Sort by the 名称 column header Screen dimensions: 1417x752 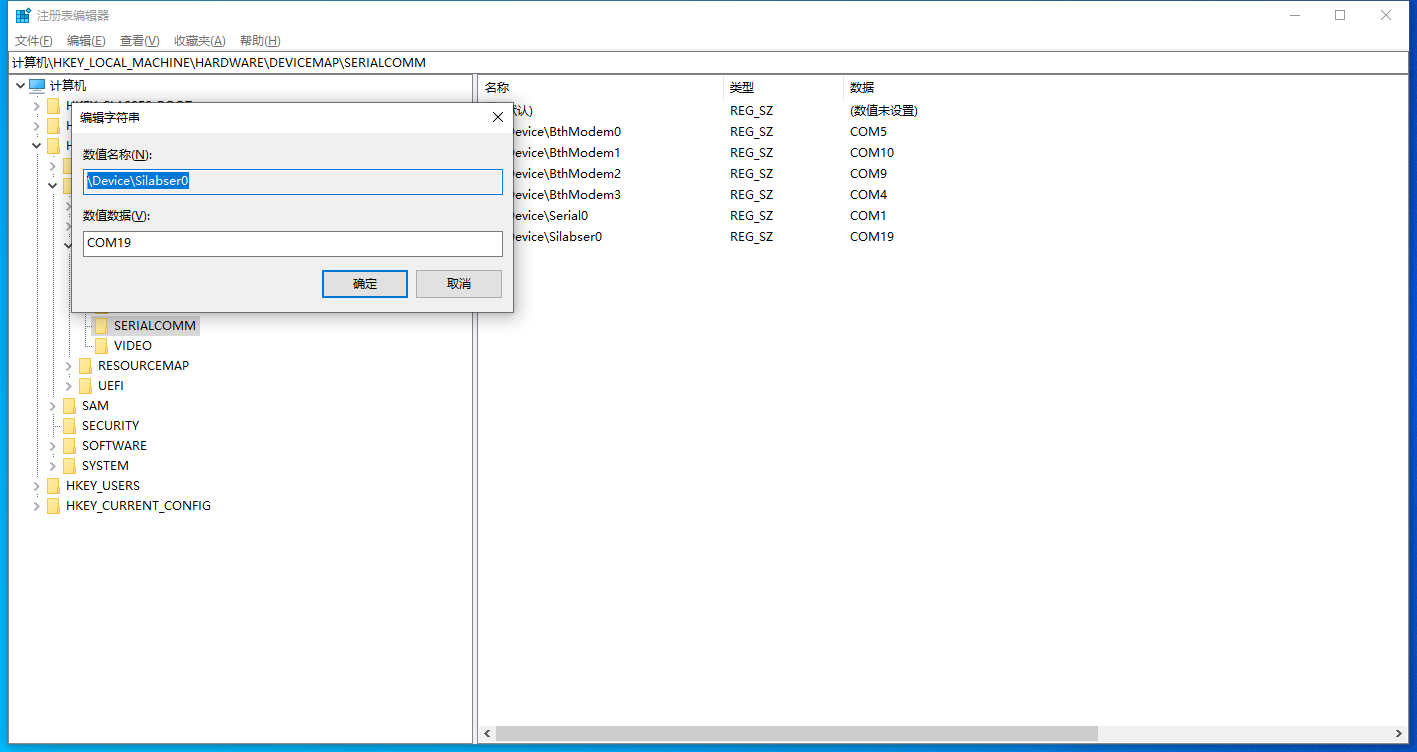pyautogui.click(x=600, y=88)
